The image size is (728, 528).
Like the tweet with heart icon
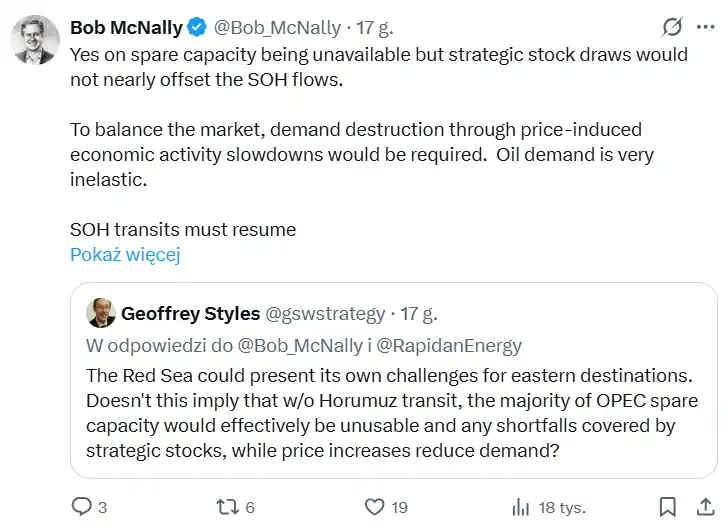click(x=375, y=507)
